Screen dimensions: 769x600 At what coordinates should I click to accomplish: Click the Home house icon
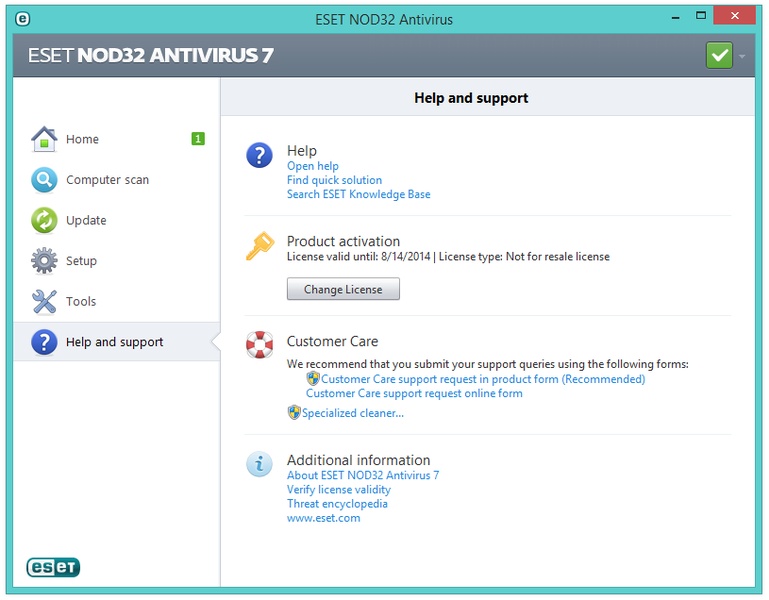coord(44,139)
